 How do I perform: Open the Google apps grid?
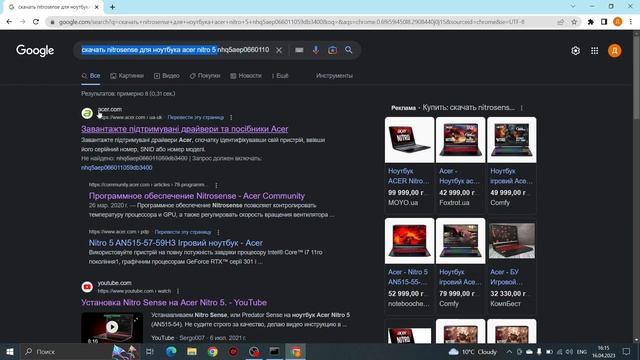point(595,51)
